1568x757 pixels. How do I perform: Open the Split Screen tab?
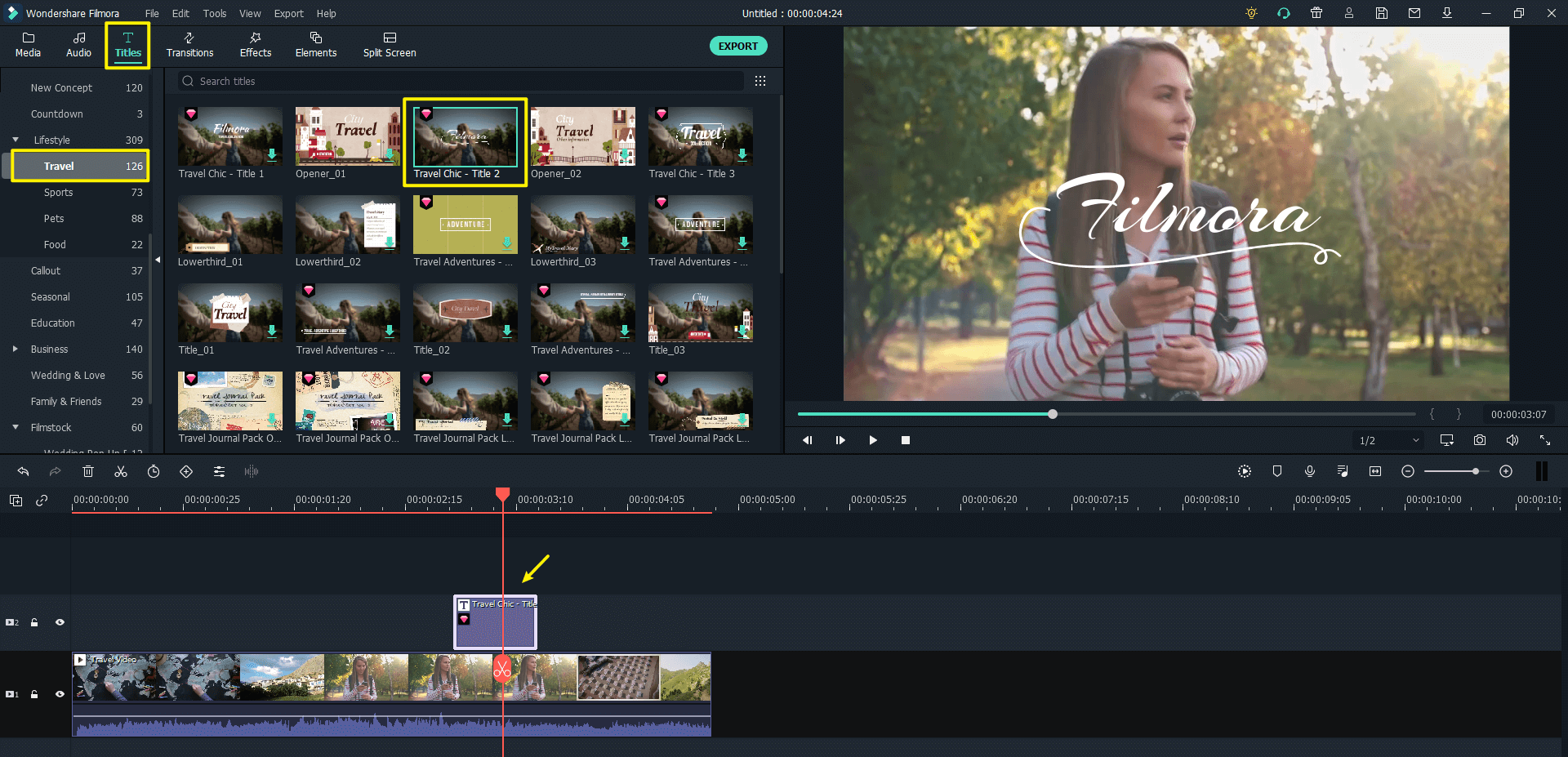pyautogui.click(x=390, y=45)
